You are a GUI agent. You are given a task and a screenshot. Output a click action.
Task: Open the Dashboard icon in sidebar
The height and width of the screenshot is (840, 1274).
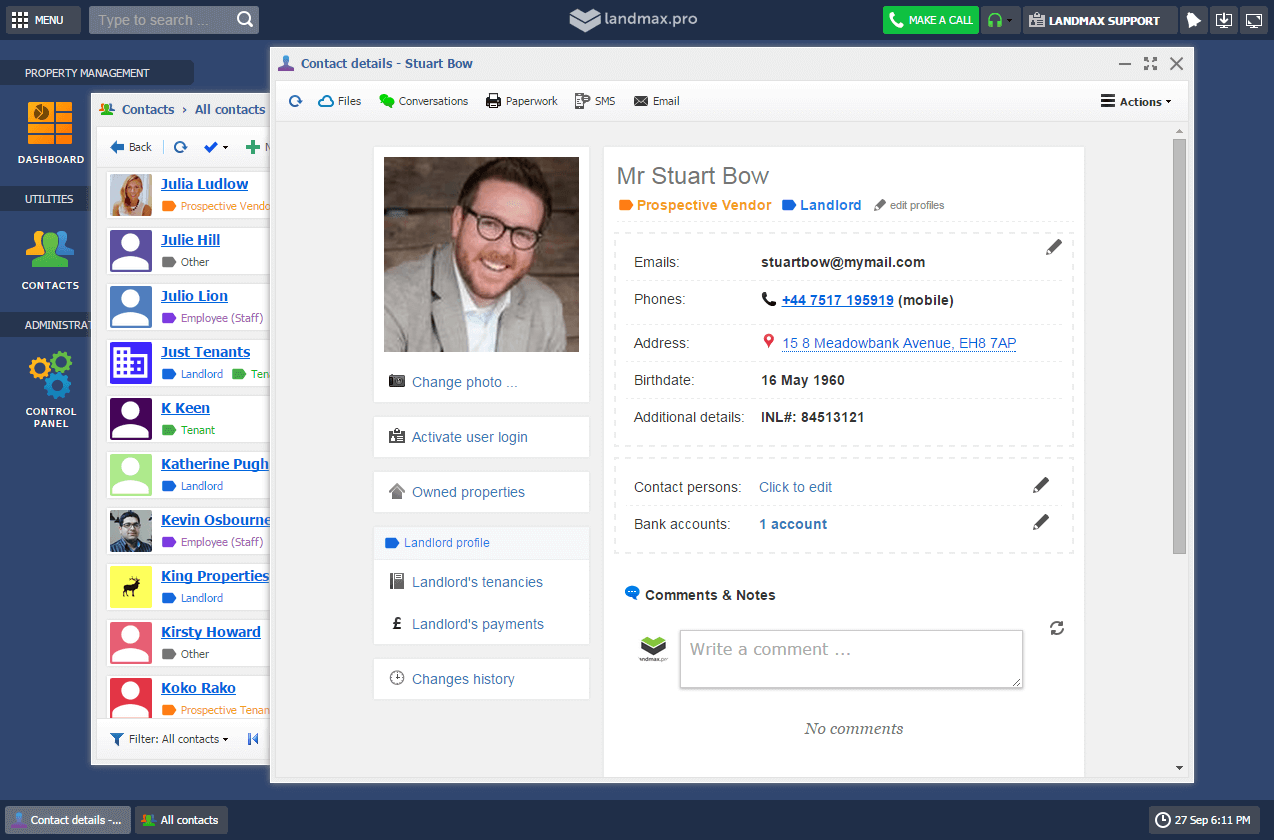coord(50,124)
